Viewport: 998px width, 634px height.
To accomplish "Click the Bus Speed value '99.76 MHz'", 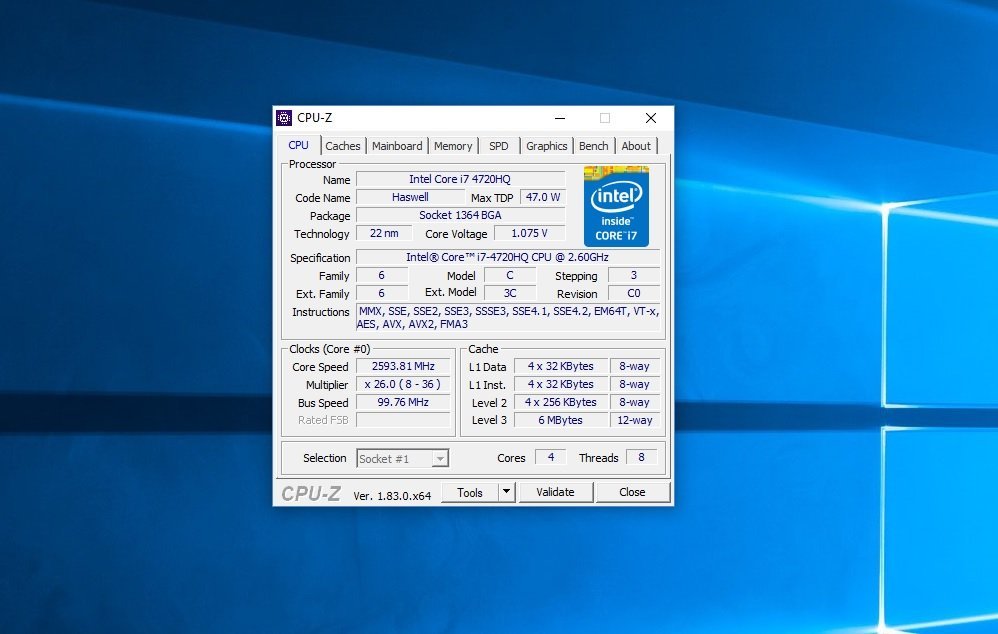I will pyautogui.click(x=403, y=402).
